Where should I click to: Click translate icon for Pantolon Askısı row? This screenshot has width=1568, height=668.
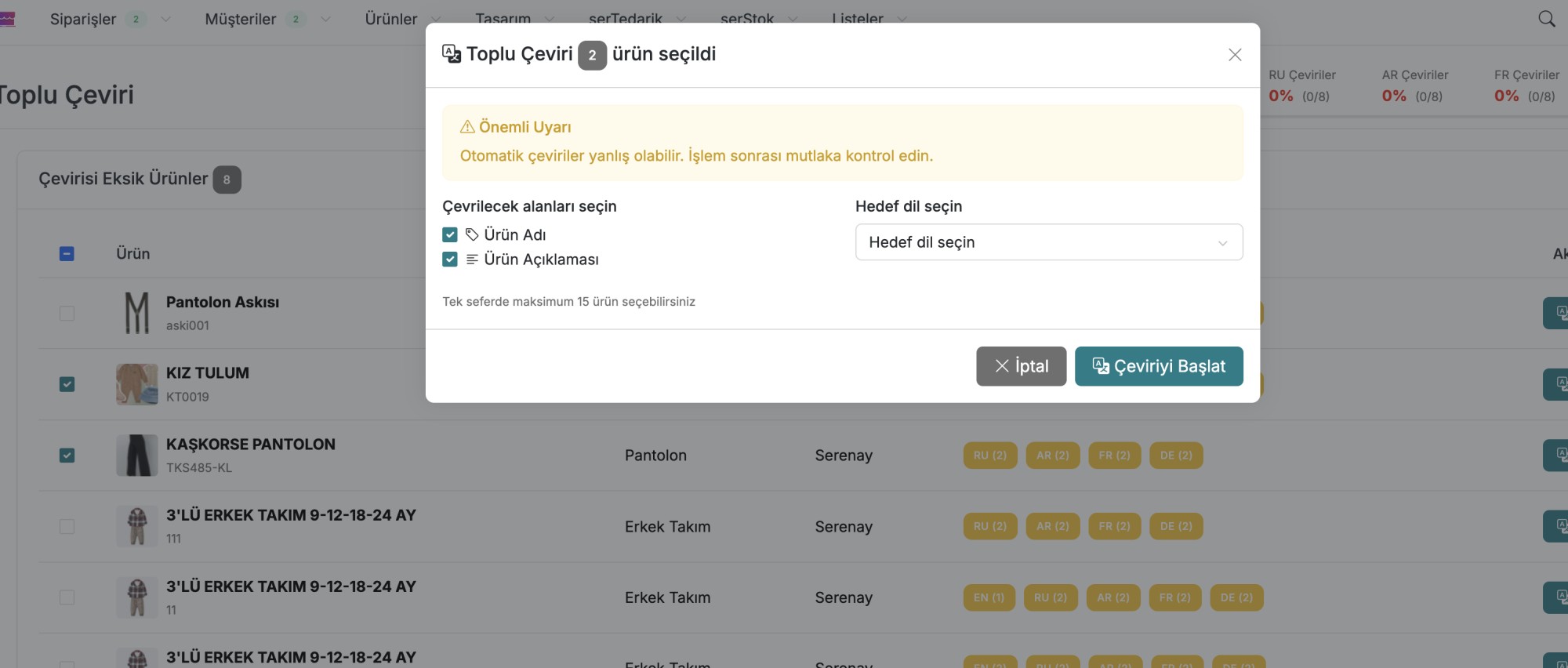coord(1557,313)
